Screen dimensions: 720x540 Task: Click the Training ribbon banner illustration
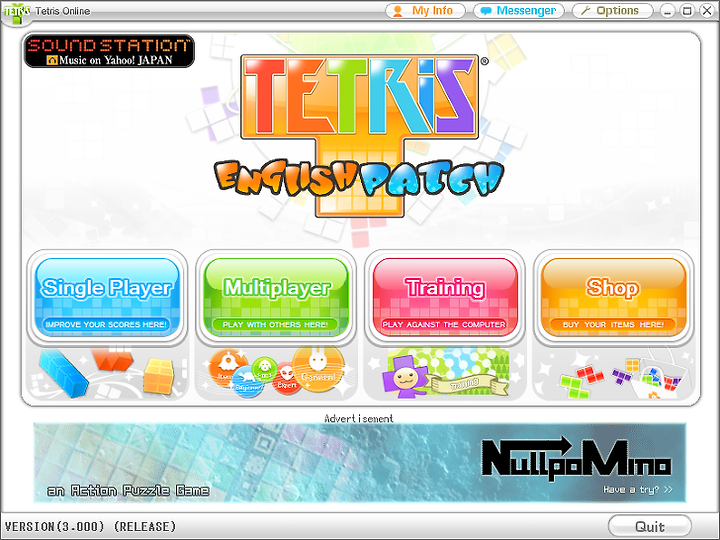pos(465,383)
